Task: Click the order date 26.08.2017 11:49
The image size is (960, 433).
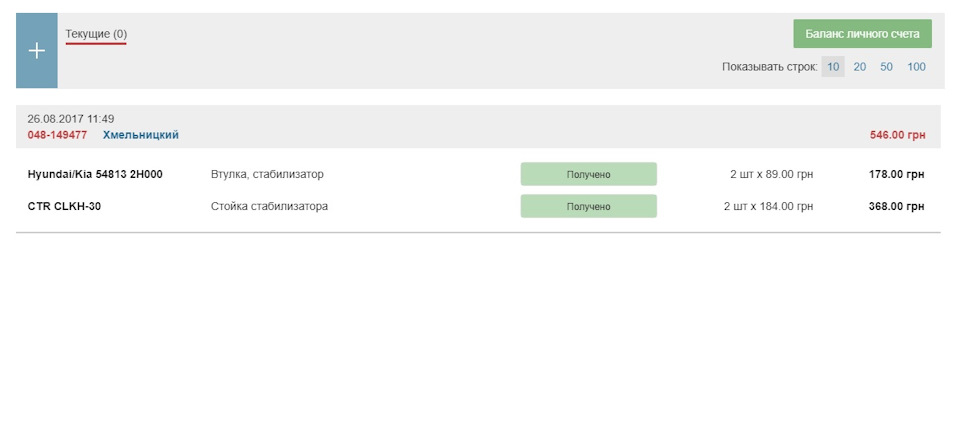Action: 70,119
